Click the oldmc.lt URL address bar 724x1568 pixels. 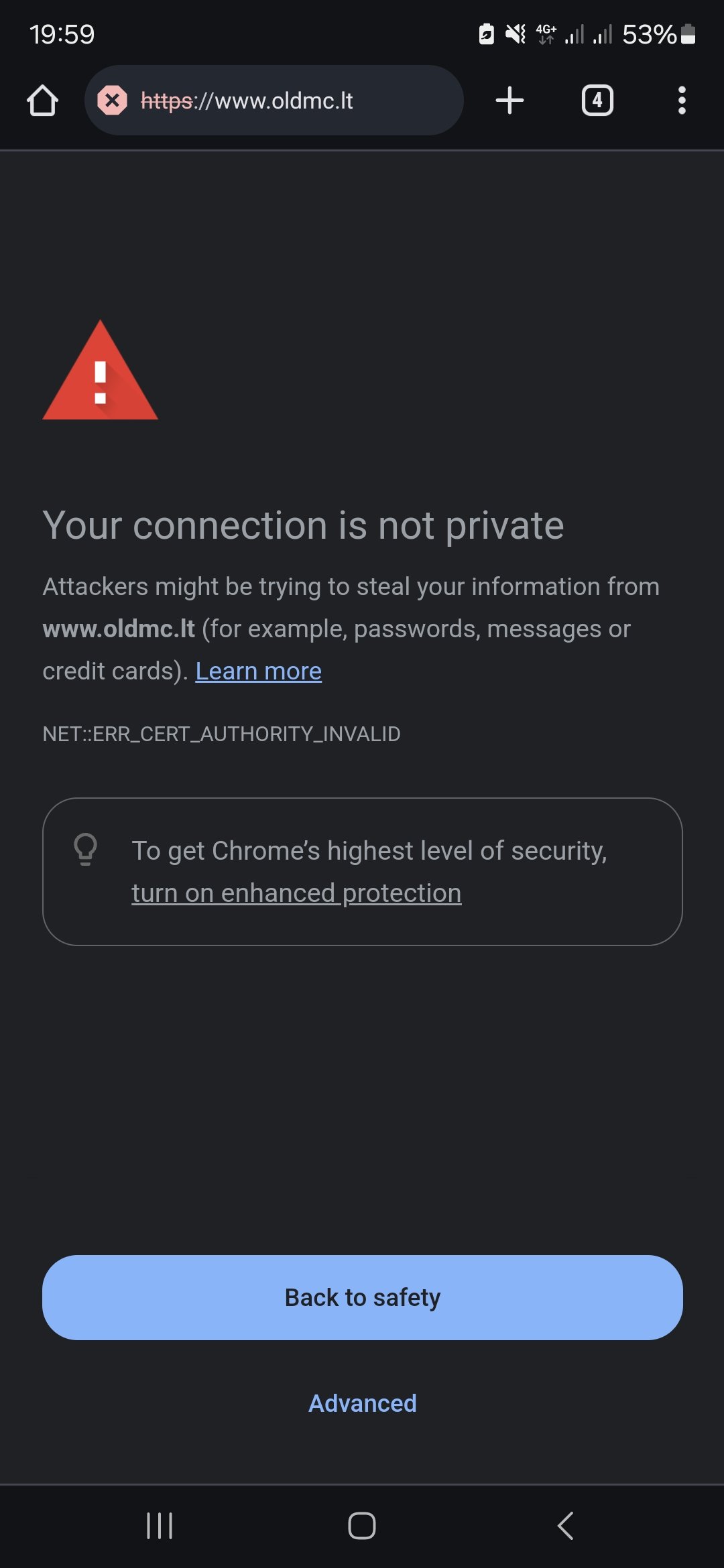(x=274, y=101)
